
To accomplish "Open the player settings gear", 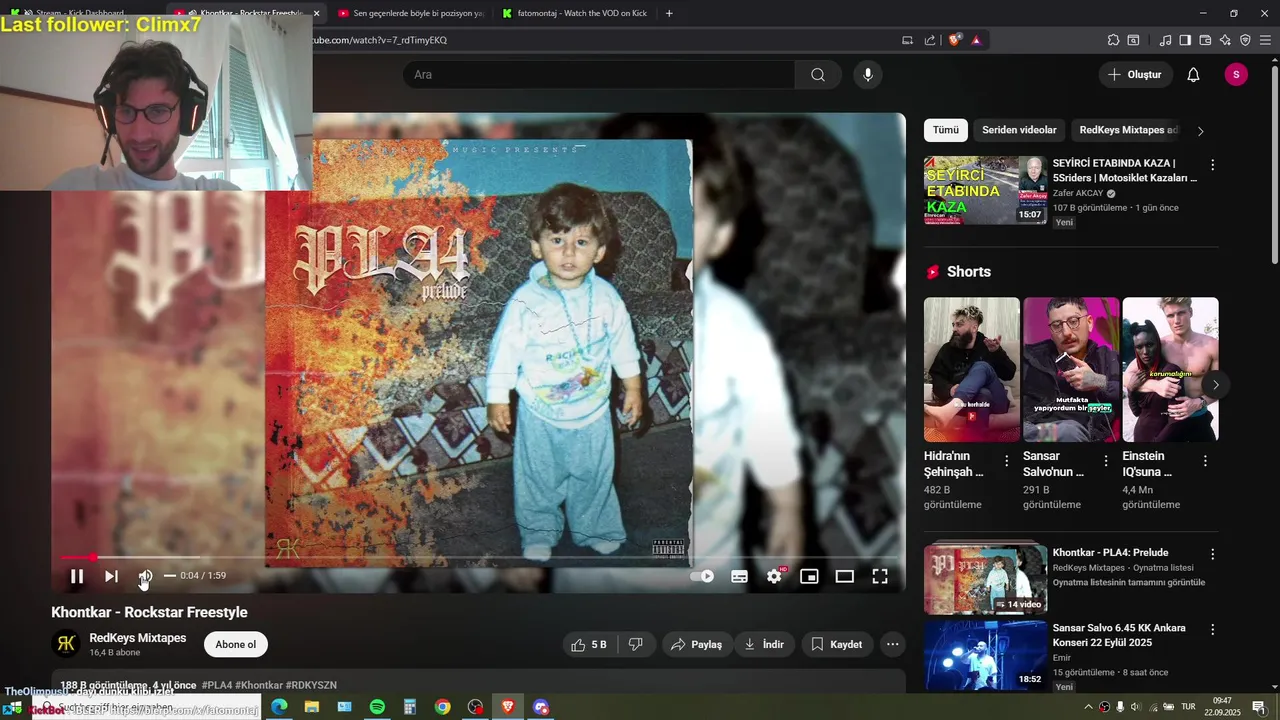I will [775, 576].
